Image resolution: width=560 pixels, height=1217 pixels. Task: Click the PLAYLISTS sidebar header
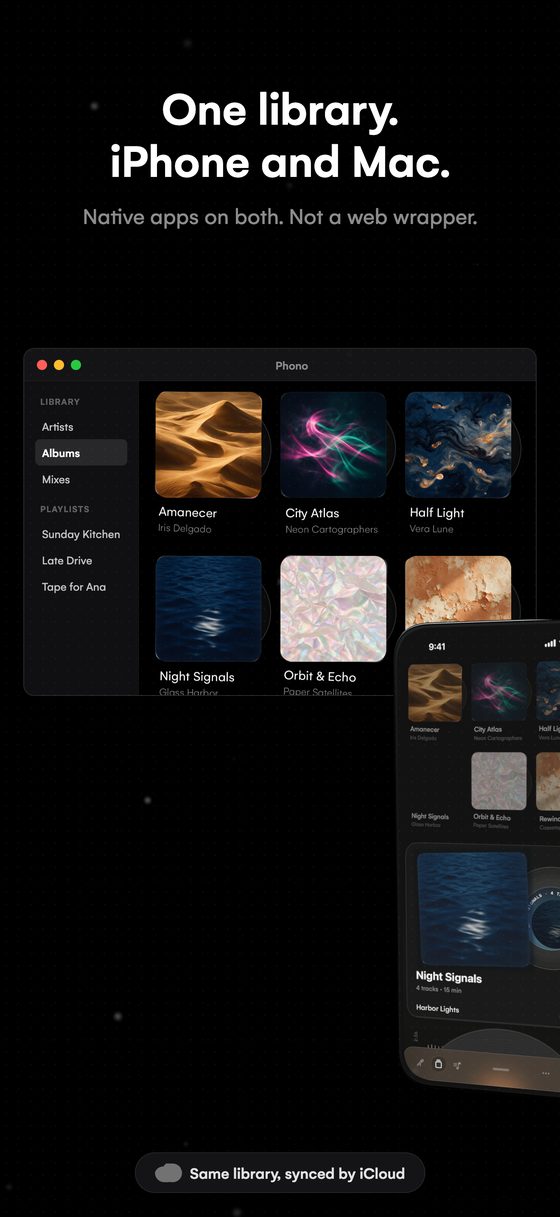65,509
